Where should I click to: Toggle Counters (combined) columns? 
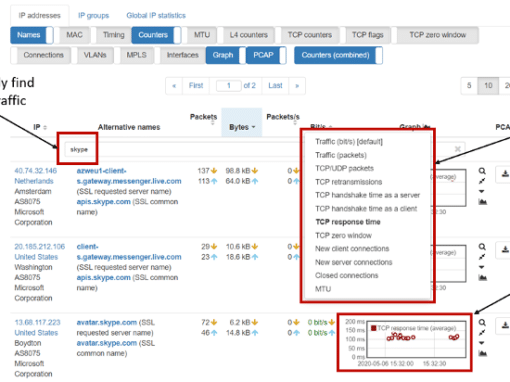338,55
